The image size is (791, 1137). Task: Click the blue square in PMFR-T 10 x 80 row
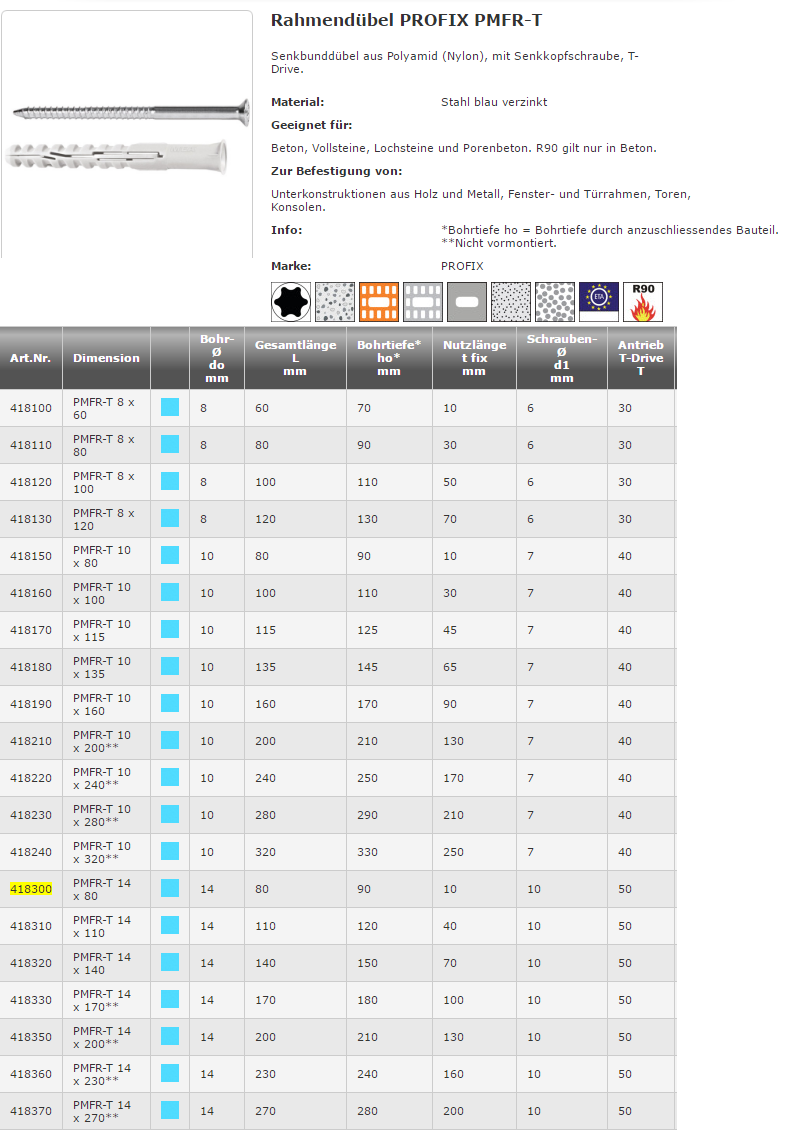point(170,555)
